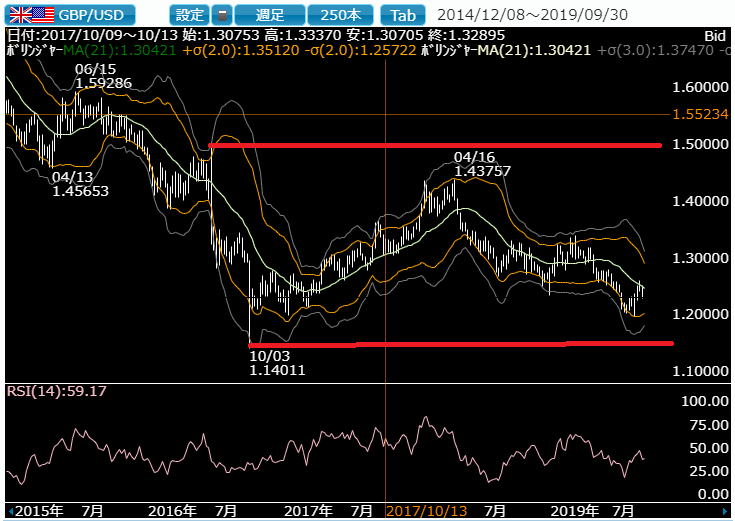This screenshot has width=735, height=521.
Task: Click the 高:1.33370 high value
Action: (303, 36)
